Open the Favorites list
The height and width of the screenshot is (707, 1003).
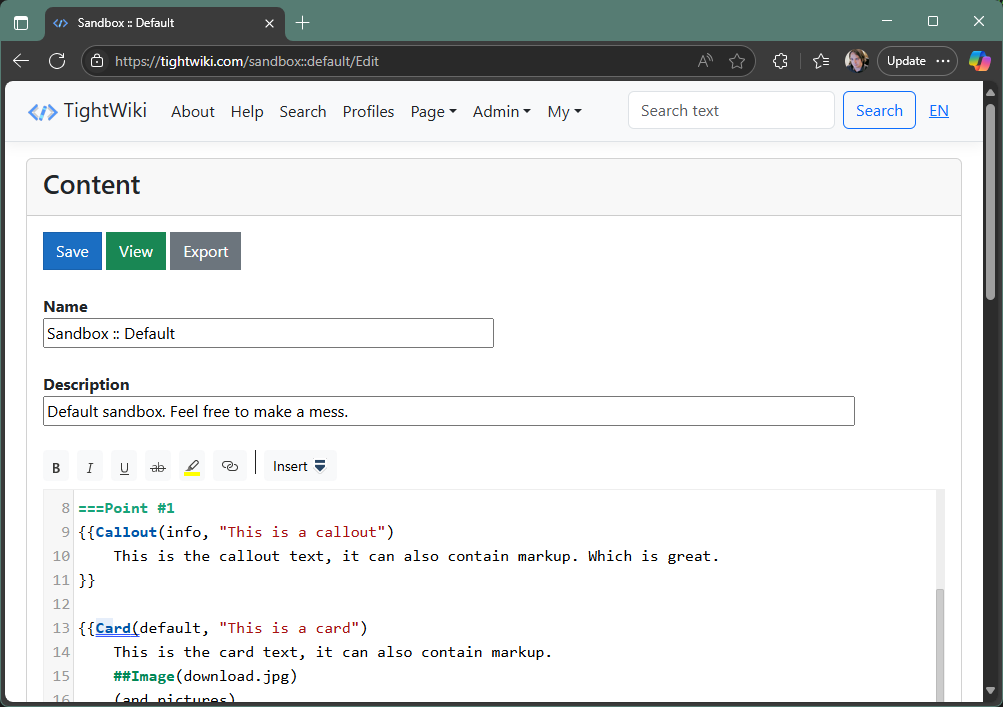tap(821, 61)
